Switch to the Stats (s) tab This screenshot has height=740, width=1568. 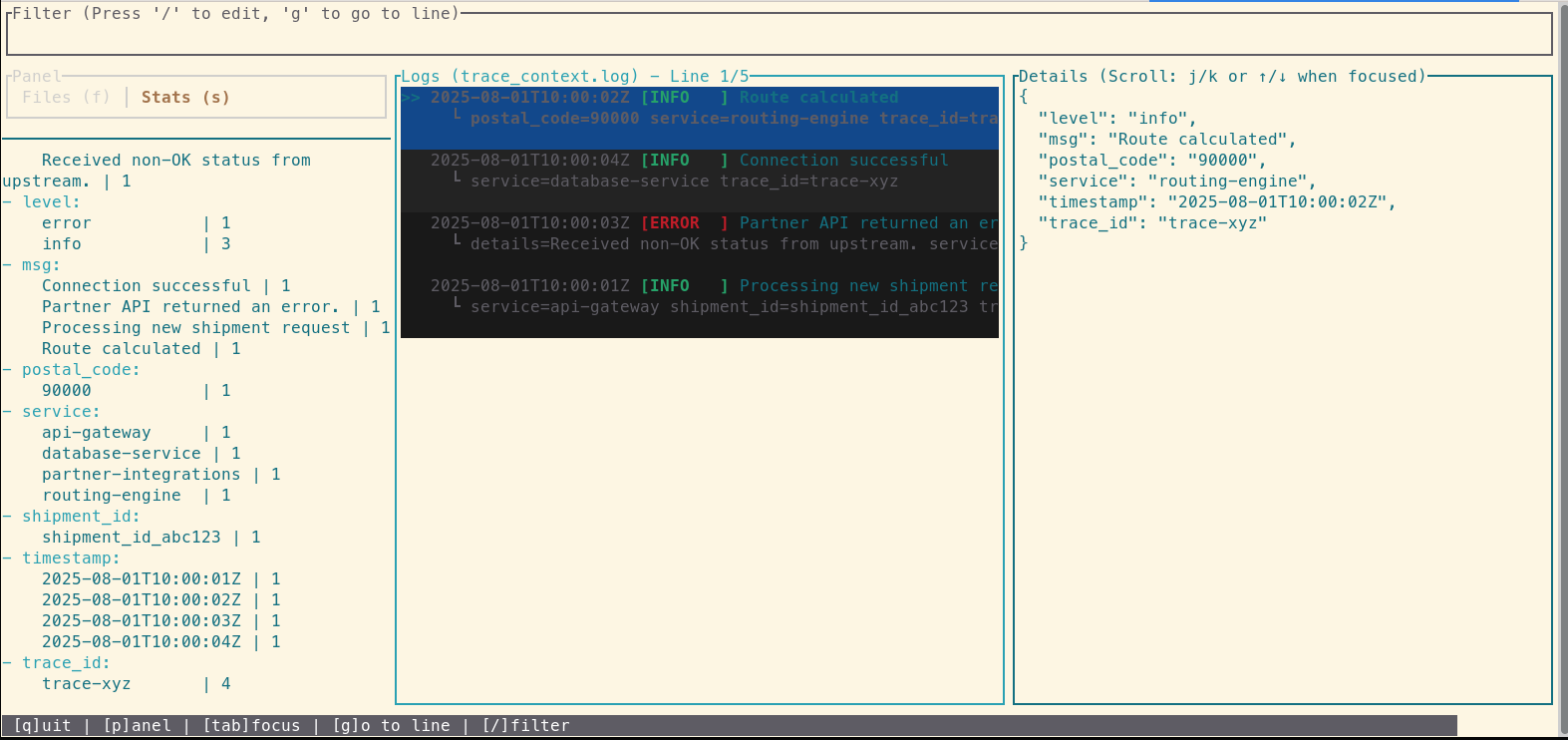[x=185, y=97]
